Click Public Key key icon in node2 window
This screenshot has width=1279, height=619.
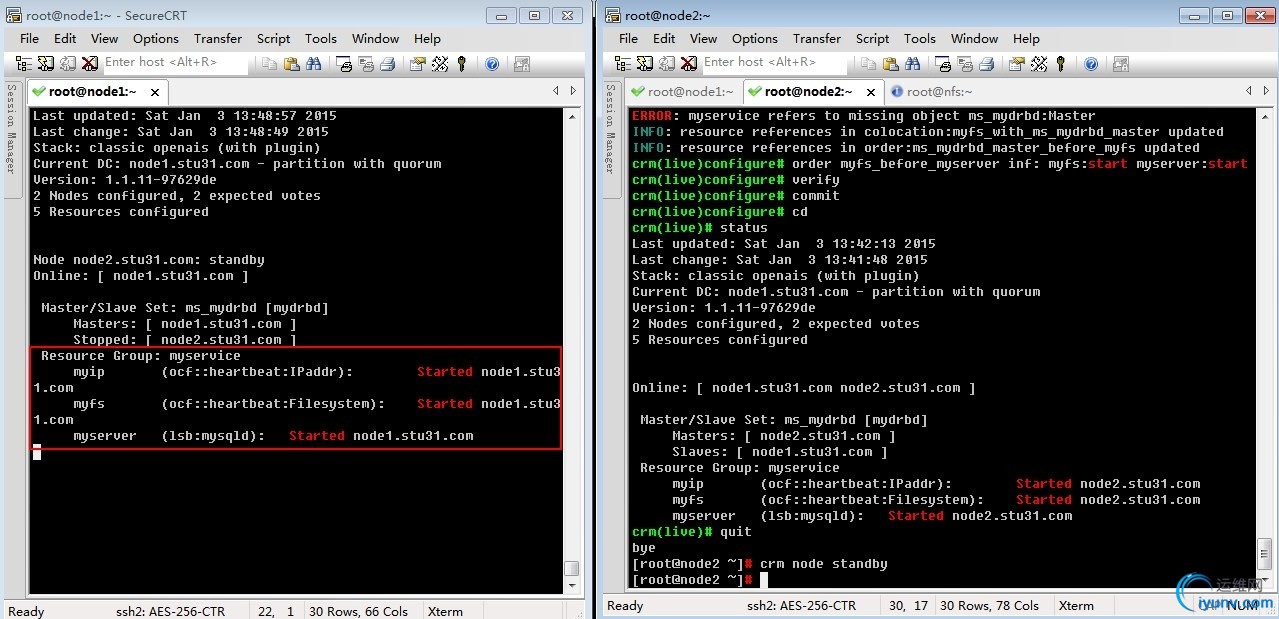pyautogui.click(x=1061, y=63)
